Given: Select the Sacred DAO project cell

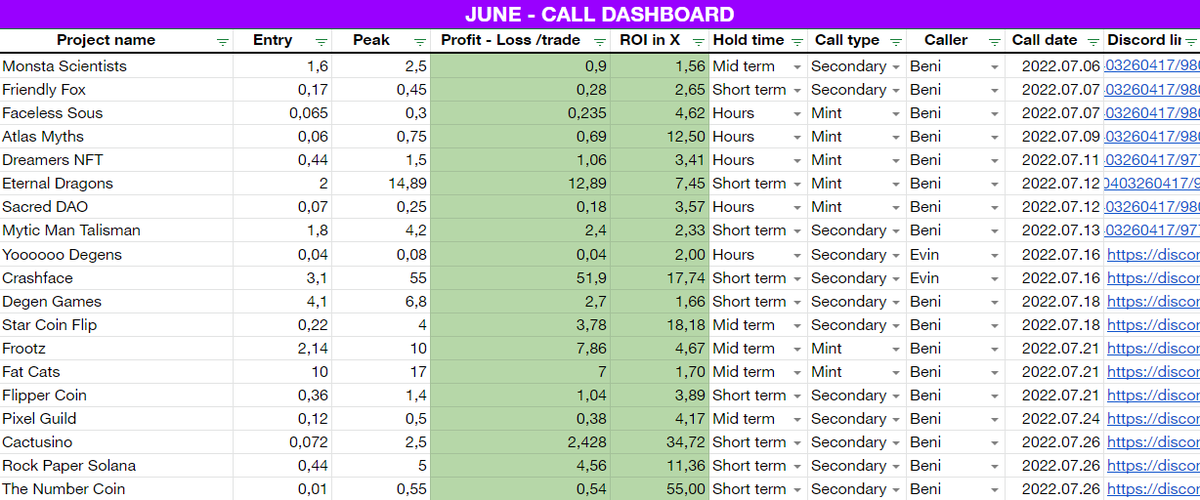Looking at the screenshot, I should (116, 207).
